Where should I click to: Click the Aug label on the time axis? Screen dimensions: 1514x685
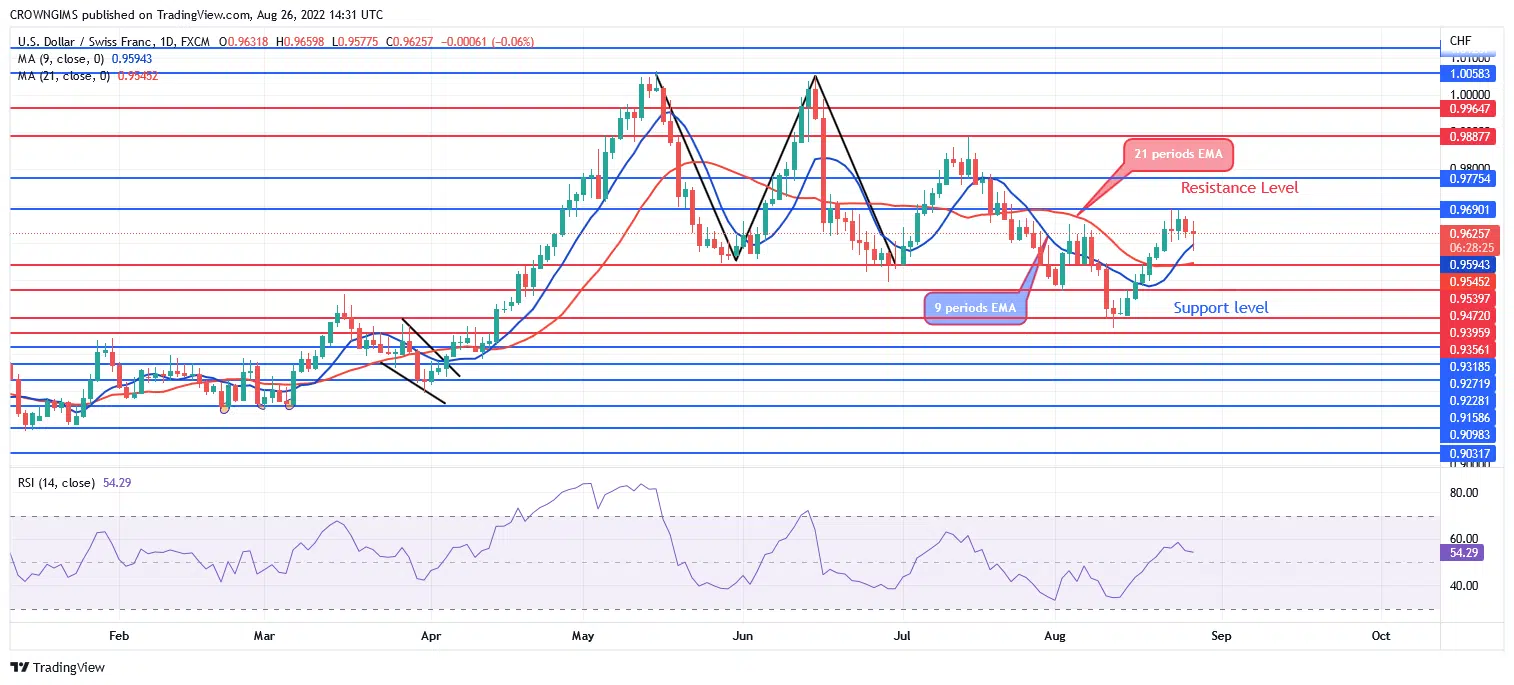click(1054, 635)
